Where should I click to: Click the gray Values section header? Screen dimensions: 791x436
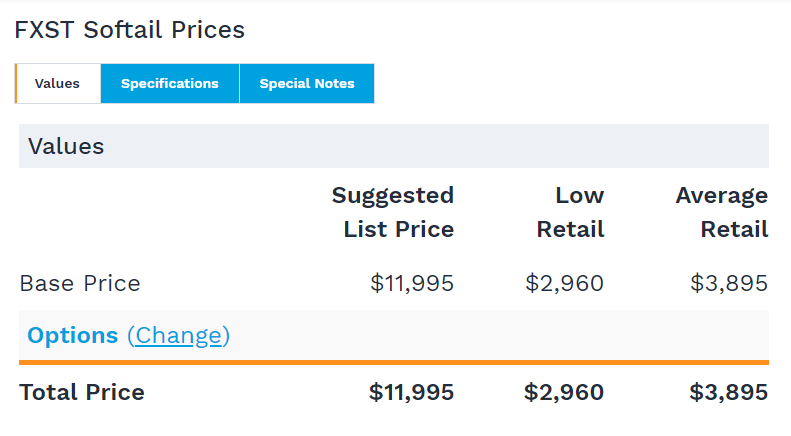click(x=393, y=147)
